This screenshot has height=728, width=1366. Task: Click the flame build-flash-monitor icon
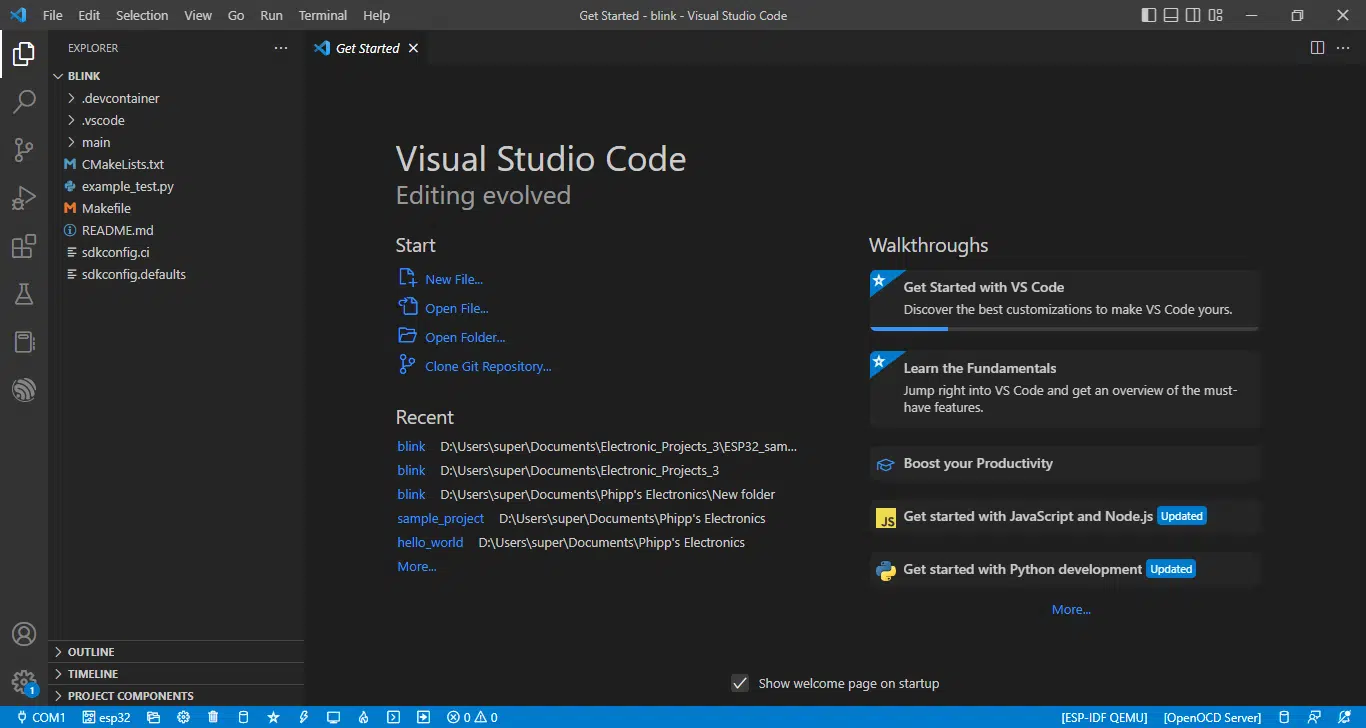pos(364,717)
